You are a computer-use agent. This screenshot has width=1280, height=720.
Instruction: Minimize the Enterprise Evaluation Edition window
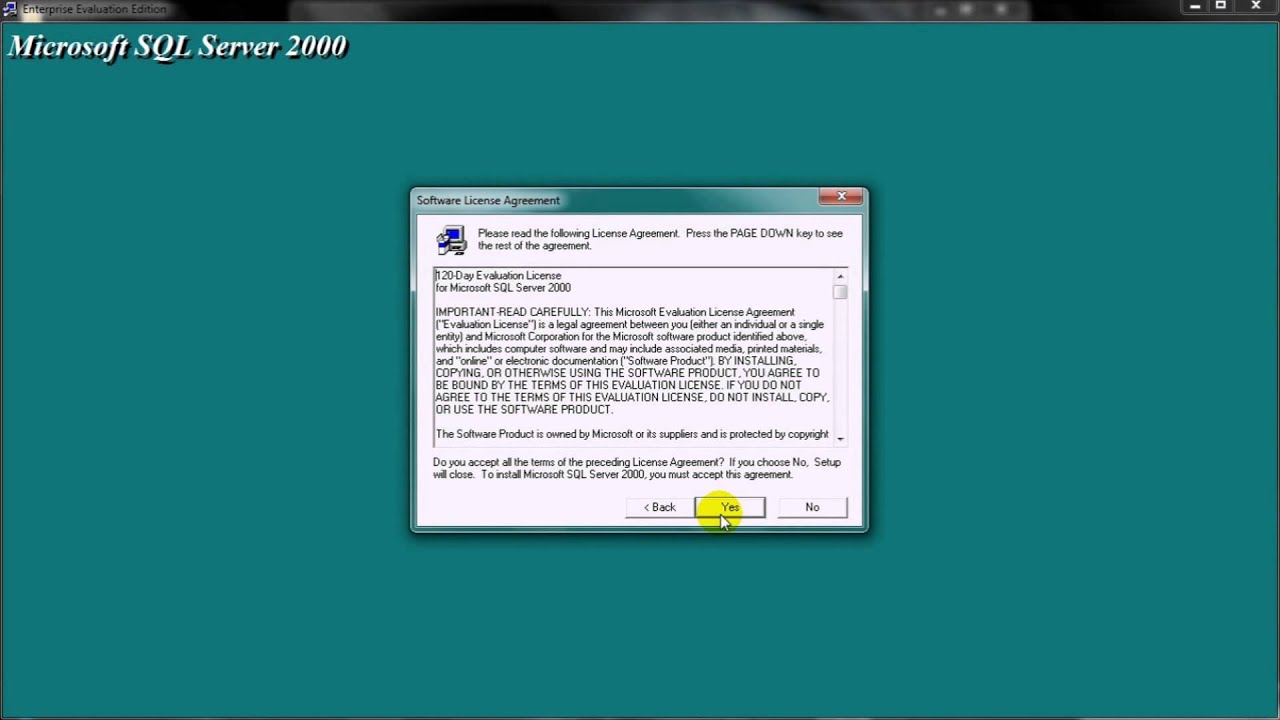[x=1195, y=7]
